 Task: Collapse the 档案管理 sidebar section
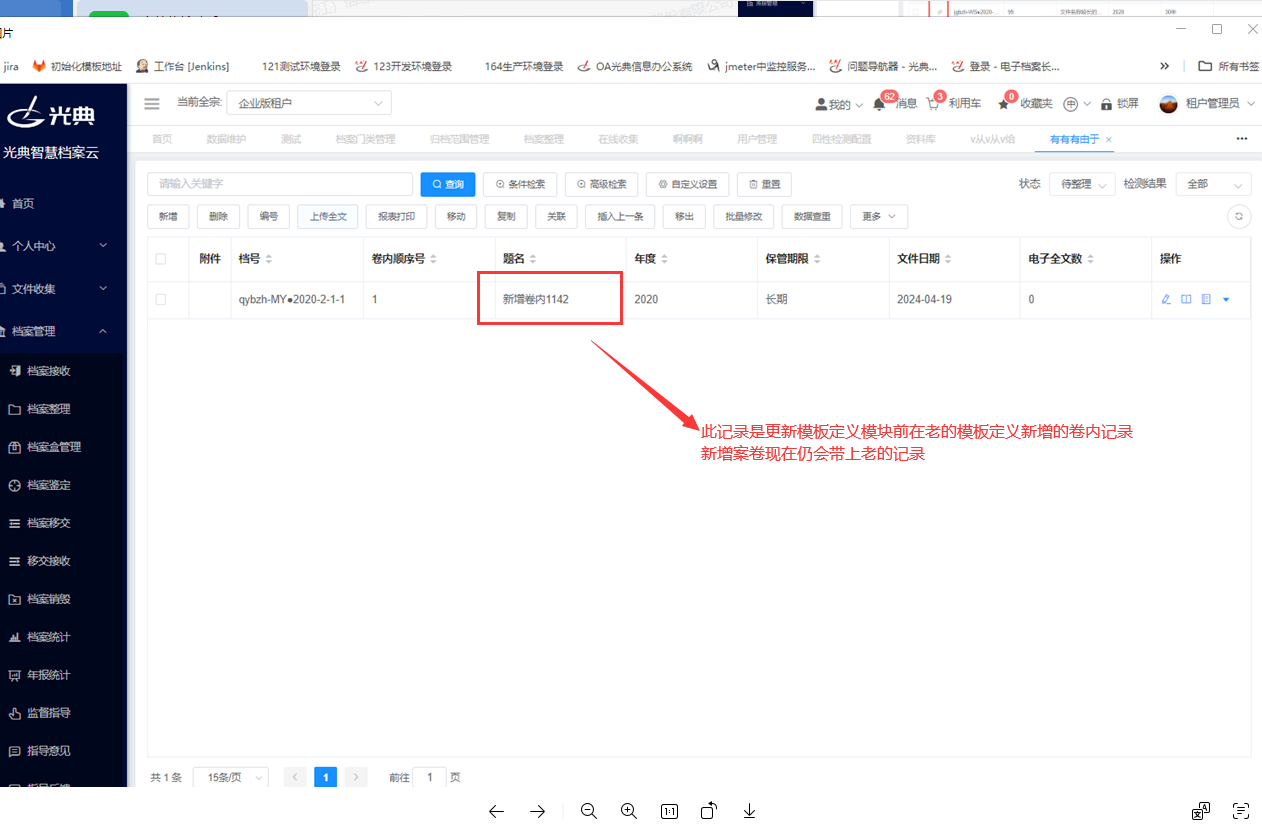(63, 331)
